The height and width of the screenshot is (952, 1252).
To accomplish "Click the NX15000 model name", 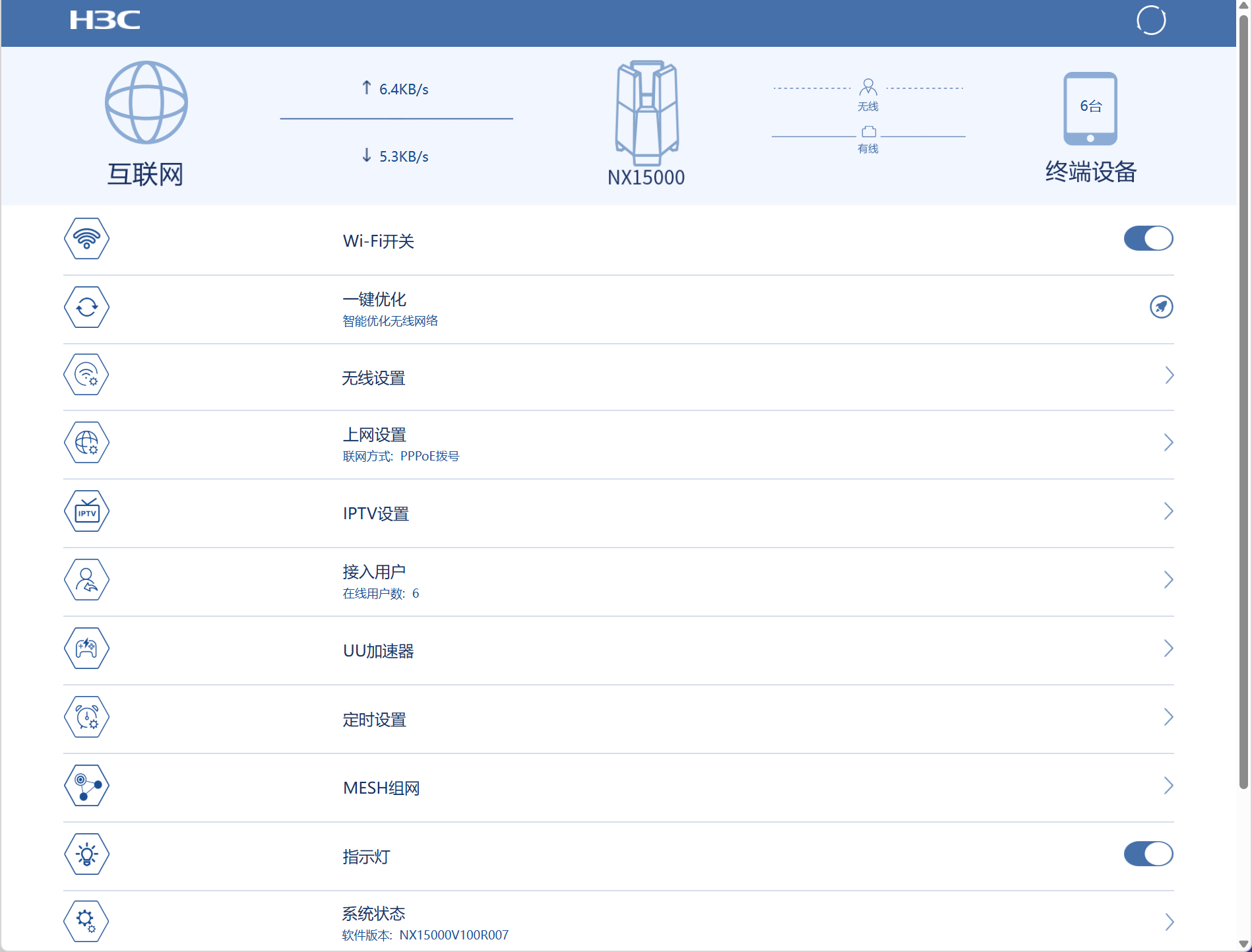I will coord(646,177).
